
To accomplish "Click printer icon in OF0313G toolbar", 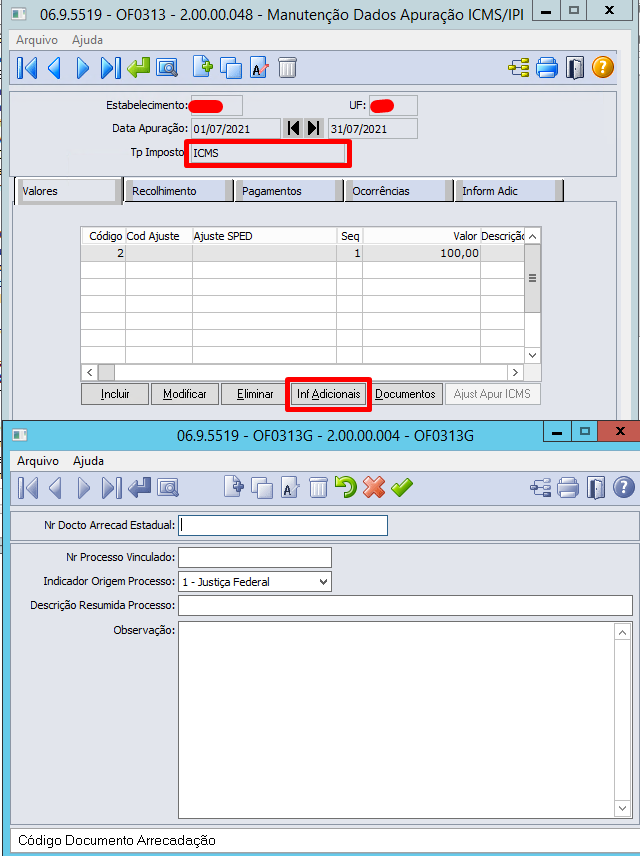I will click(x=568, y=488).
